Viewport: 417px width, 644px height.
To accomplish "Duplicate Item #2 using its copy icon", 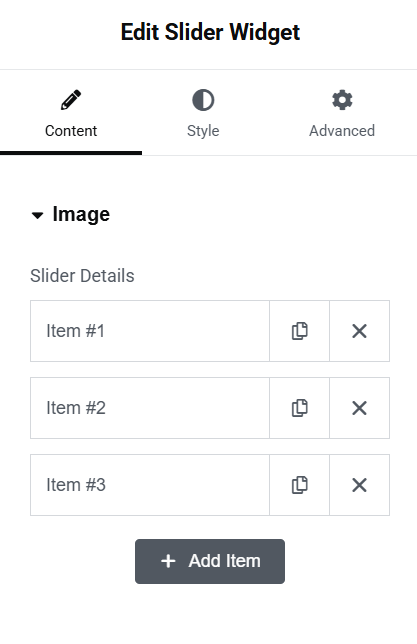I will pyautogui.click(x=300, y=408).
